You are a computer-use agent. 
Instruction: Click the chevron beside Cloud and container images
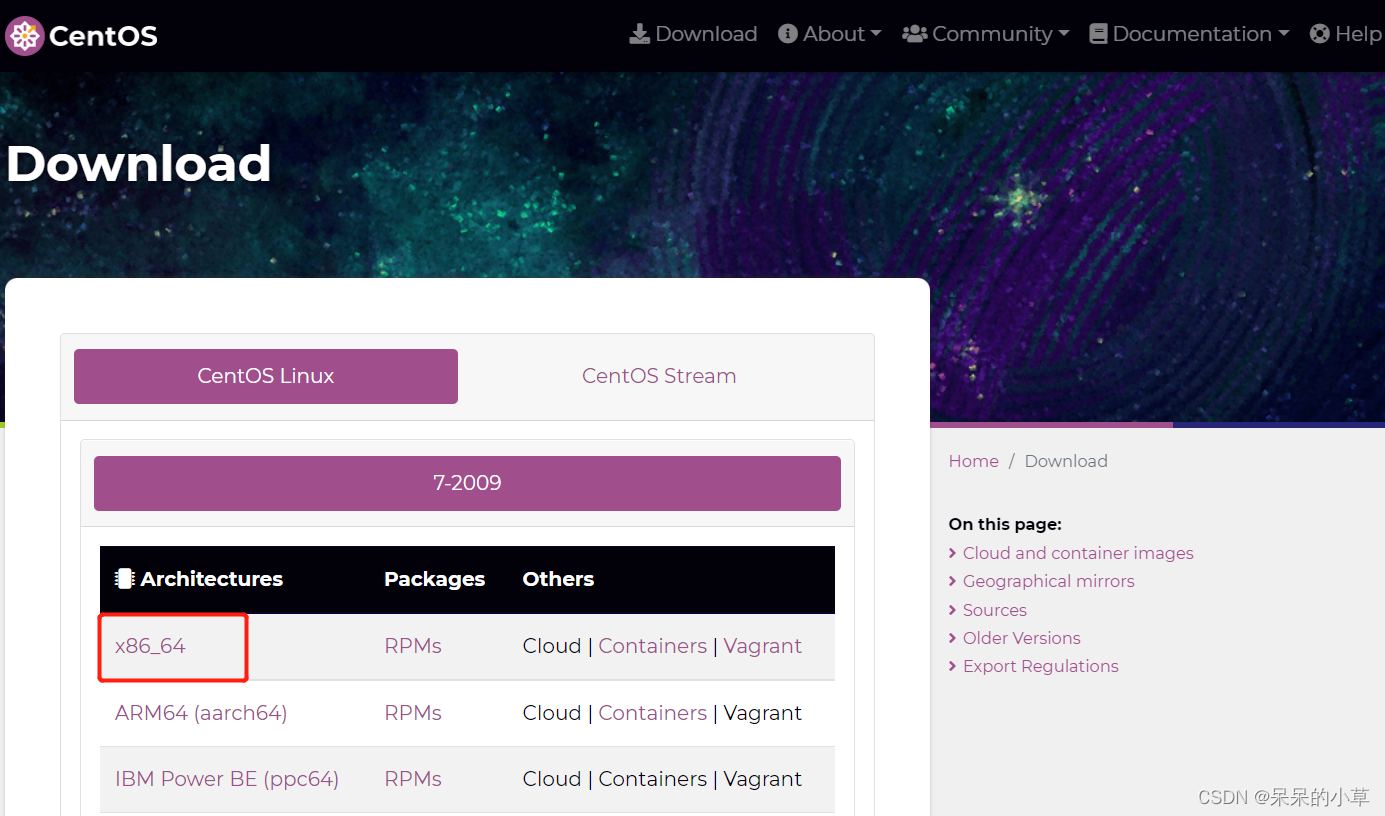pos(953,553)
